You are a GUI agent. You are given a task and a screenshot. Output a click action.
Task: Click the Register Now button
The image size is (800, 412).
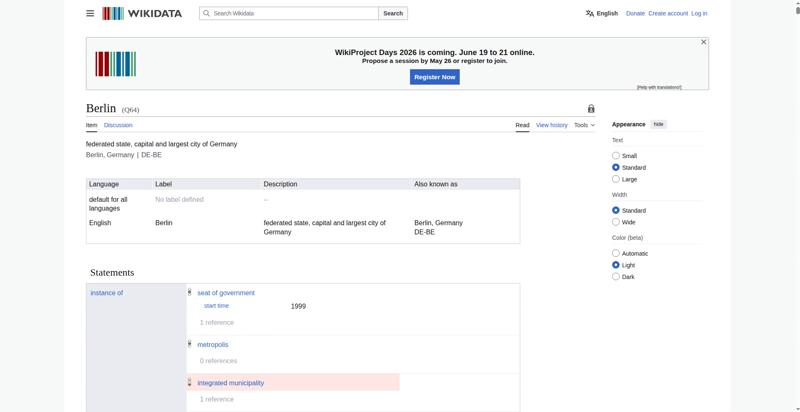tap(435, 77)
